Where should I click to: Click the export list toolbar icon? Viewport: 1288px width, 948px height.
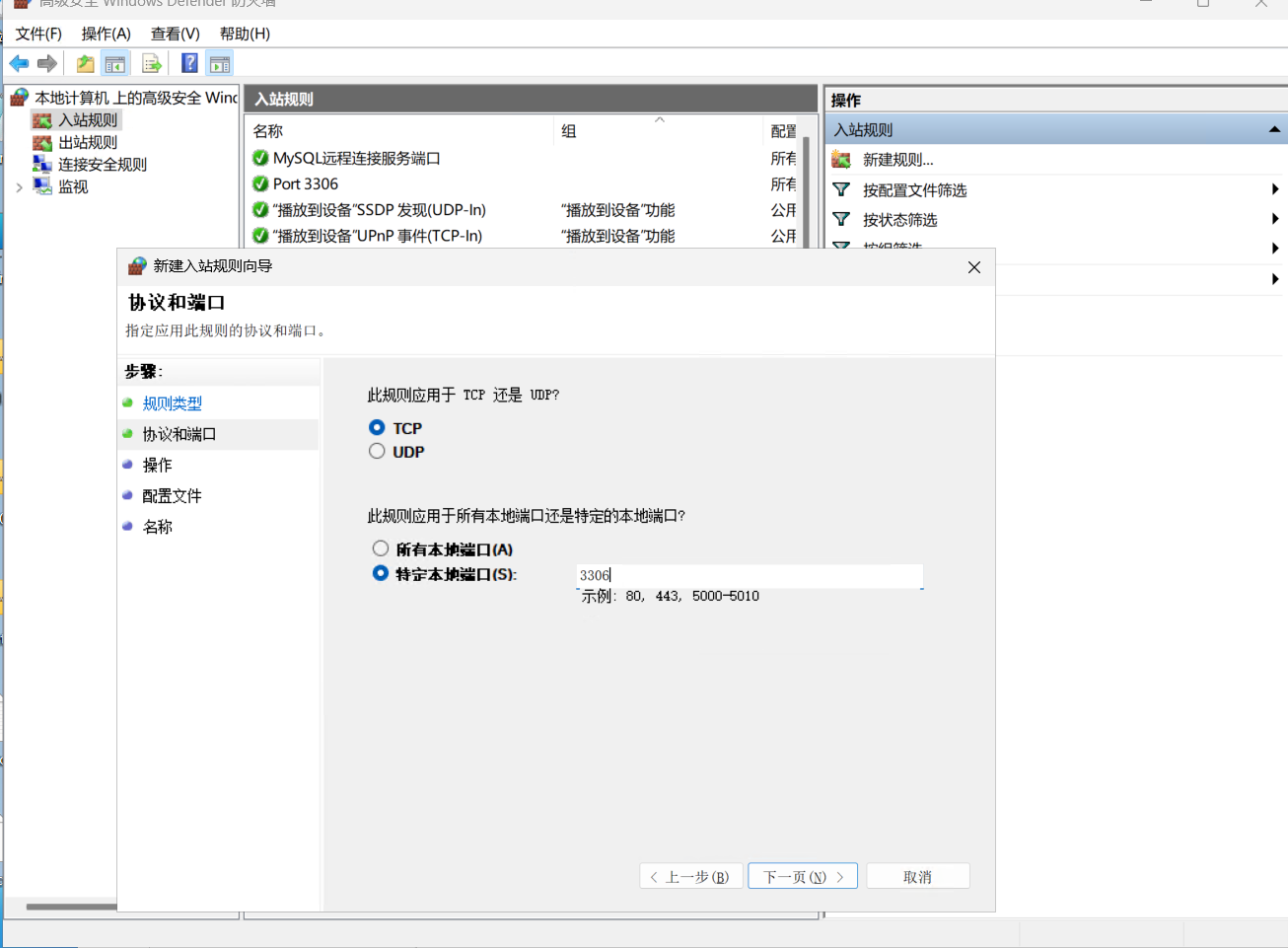click(x=151, y=64)
